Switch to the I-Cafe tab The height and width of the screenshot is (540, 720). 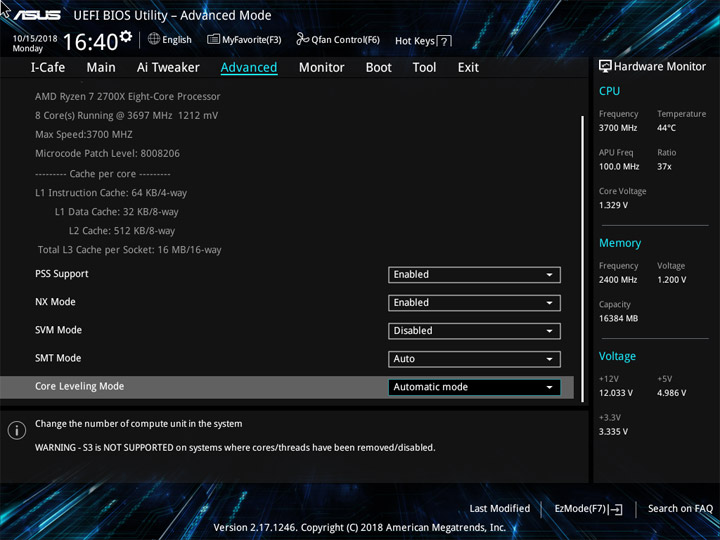coord(48,68)
